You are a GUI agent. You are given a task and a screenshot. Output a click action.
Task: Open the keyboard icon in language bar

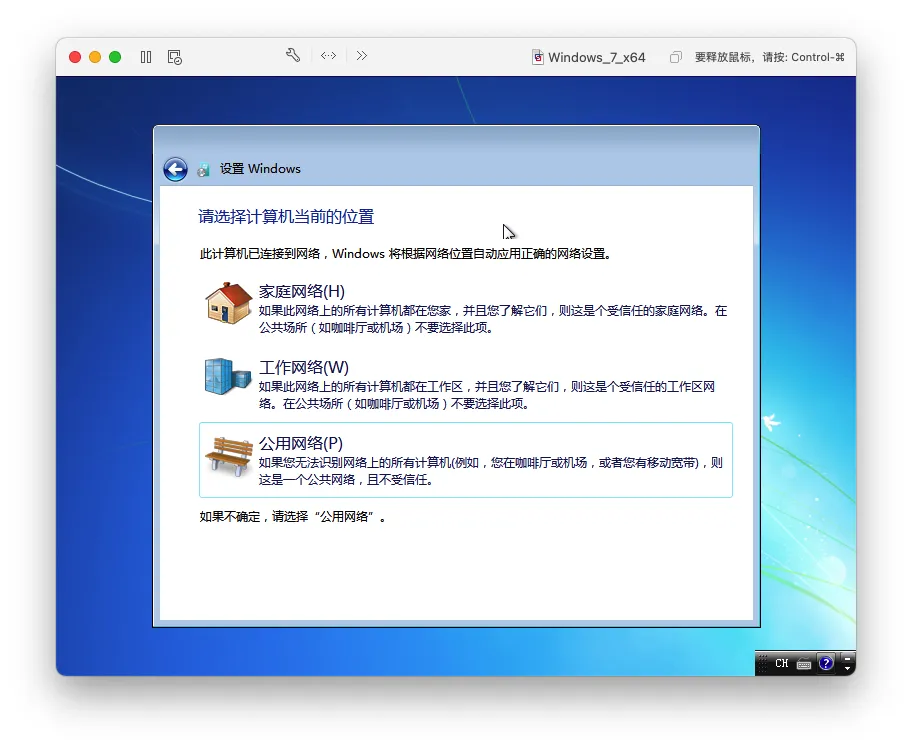804,664
